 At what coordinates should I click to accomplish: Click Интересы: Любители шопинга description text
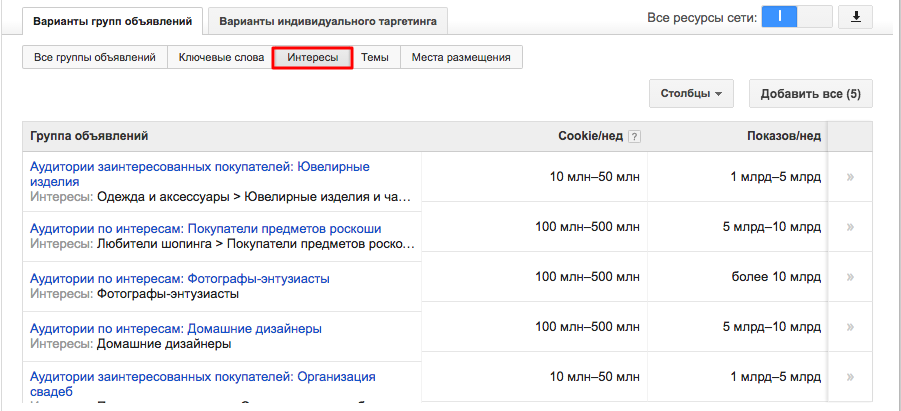tap(222, 244)
